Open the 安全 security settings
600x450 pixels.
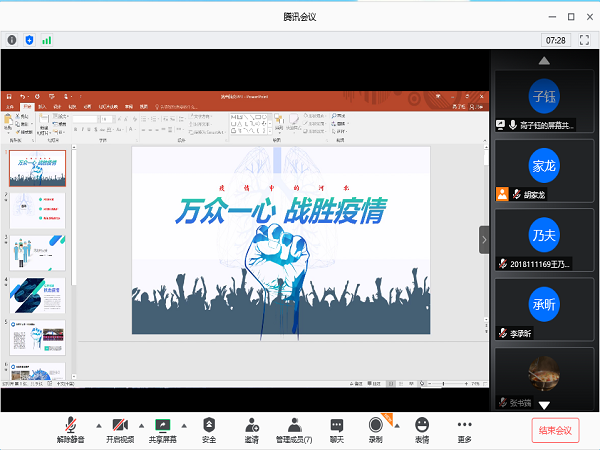[x=209, y=430]
